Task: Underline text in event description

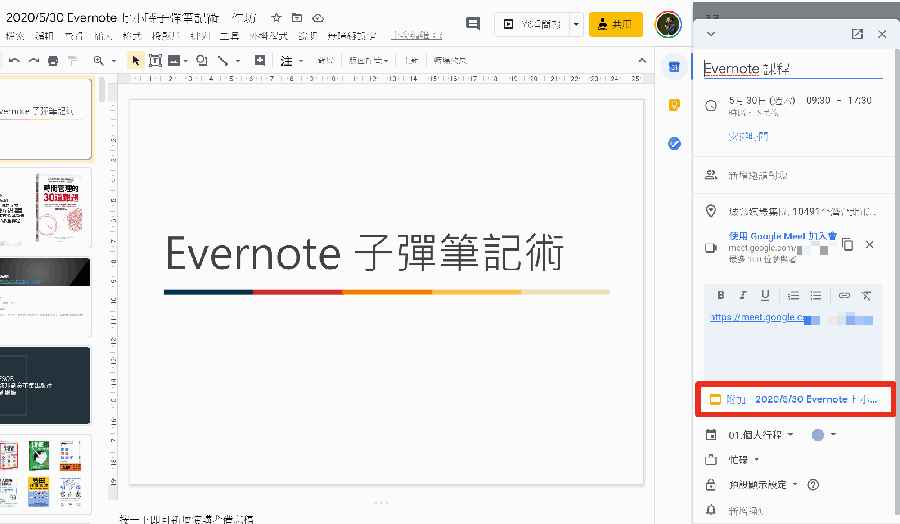Action: [x=765, y=295]
